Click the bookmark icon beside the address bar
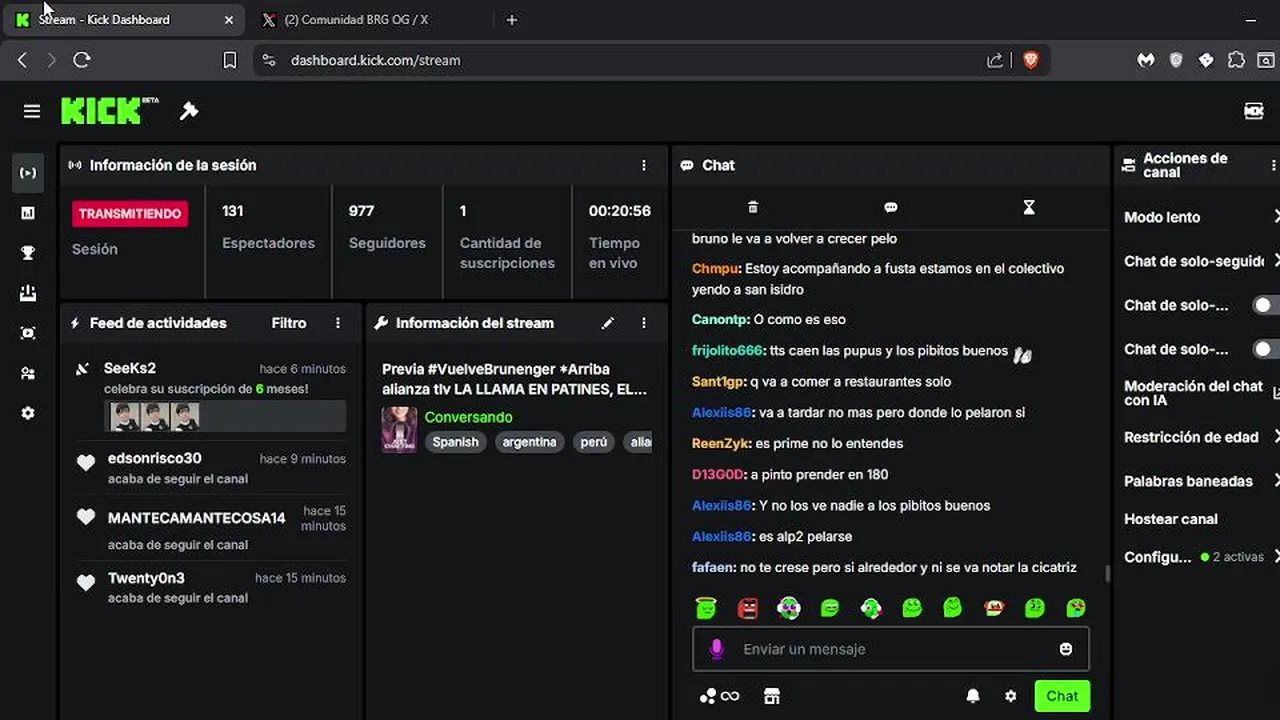The image size is (1280, 720). pyautogui.click(x=230, y=60)
